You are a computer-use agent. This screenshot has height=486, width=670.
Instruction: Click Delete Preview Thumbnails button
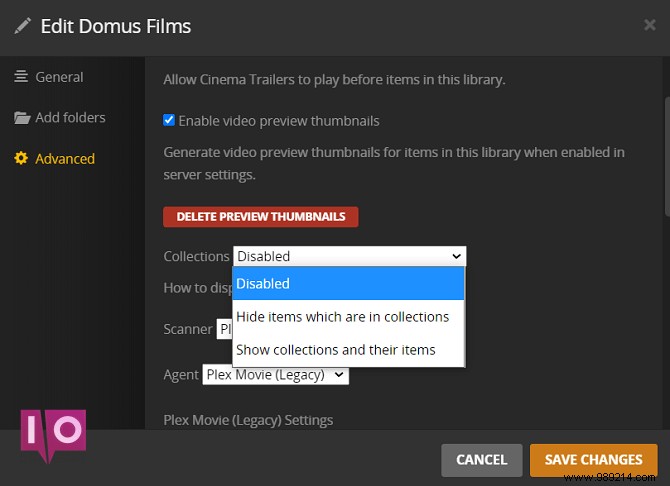point(261,217)
